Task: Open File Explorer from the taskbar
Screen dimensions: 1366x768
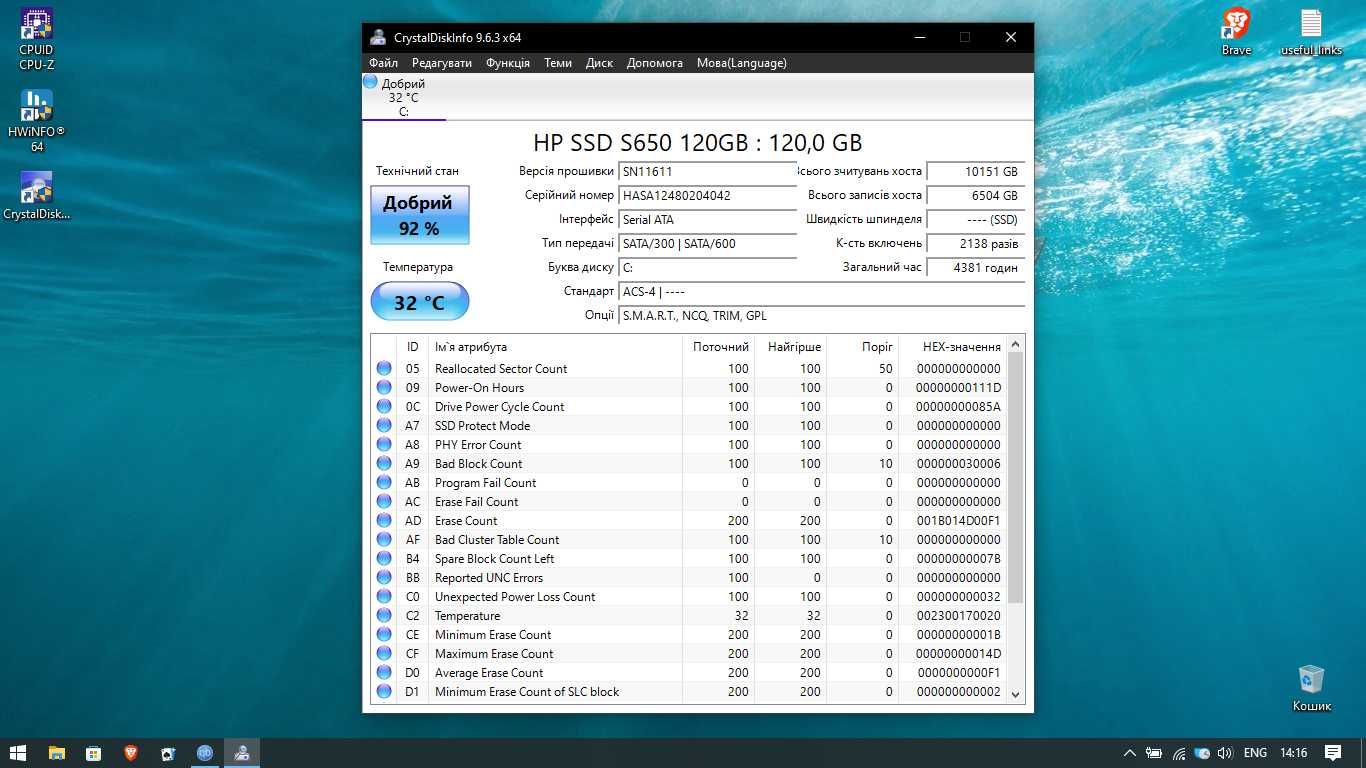Action: point(56,753)
